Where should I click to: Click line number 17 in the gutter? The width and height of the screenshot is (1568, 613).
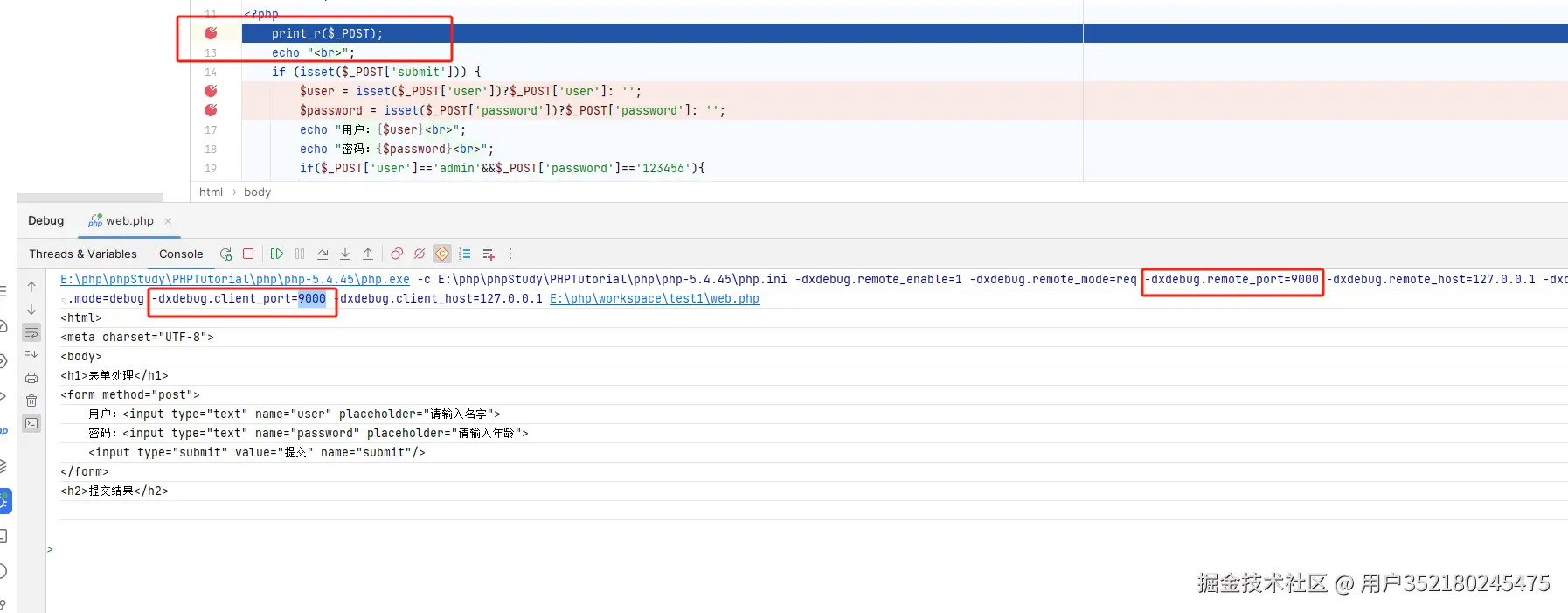pyautogui.click(x=211, y=129)
